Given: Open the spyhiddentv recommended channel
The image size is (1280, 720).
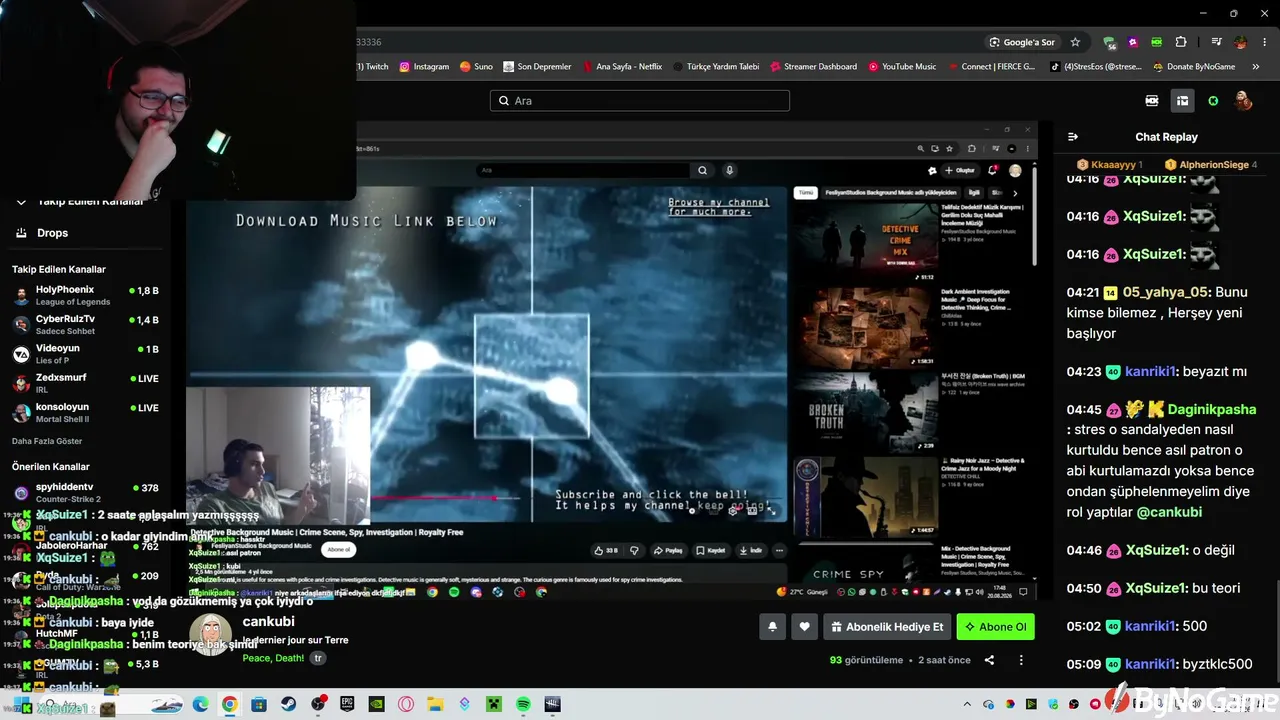Looking at the screenshot, I should pos(86,492).
